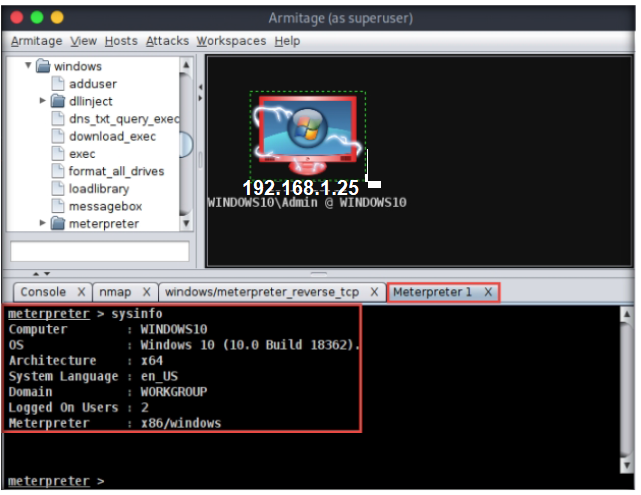
Task: Select the download_exec payload
Action: 112,137
